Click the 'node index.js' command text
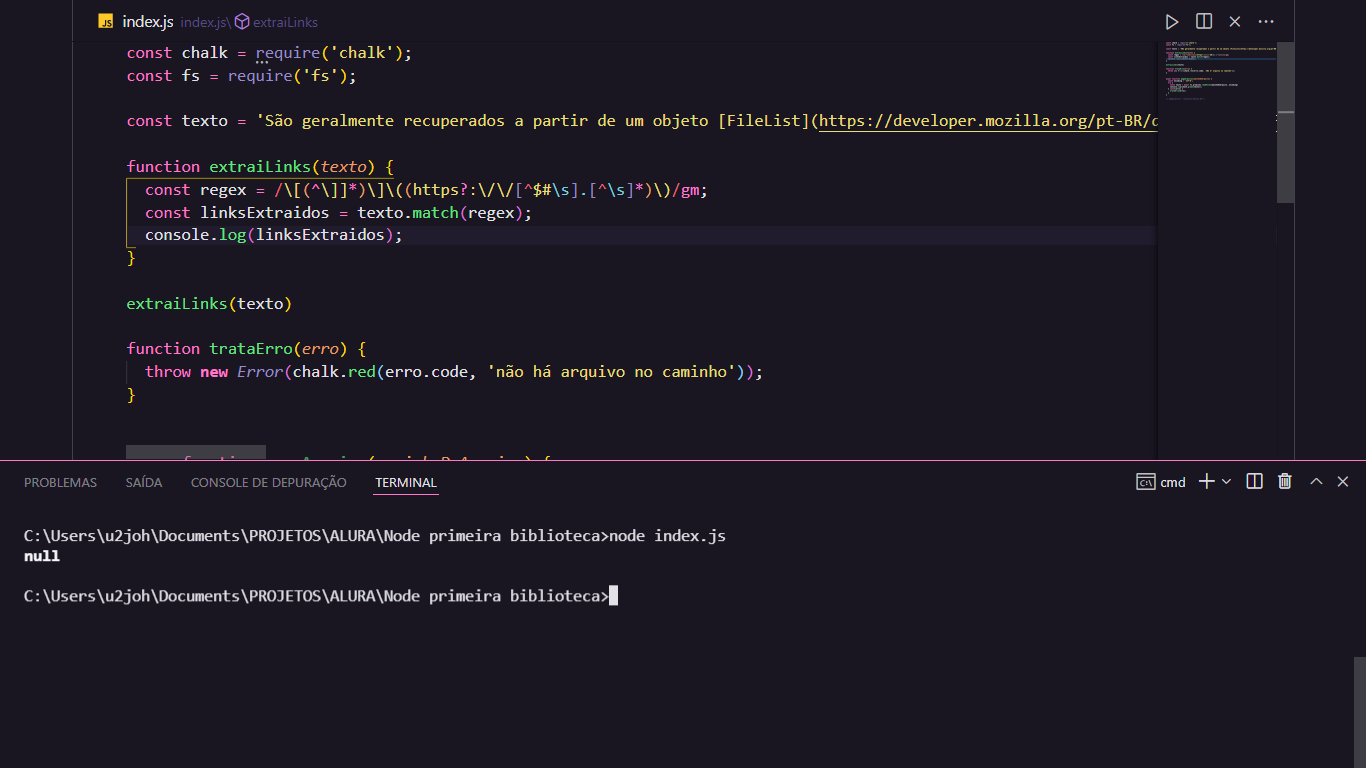 [x=667, y=536]
